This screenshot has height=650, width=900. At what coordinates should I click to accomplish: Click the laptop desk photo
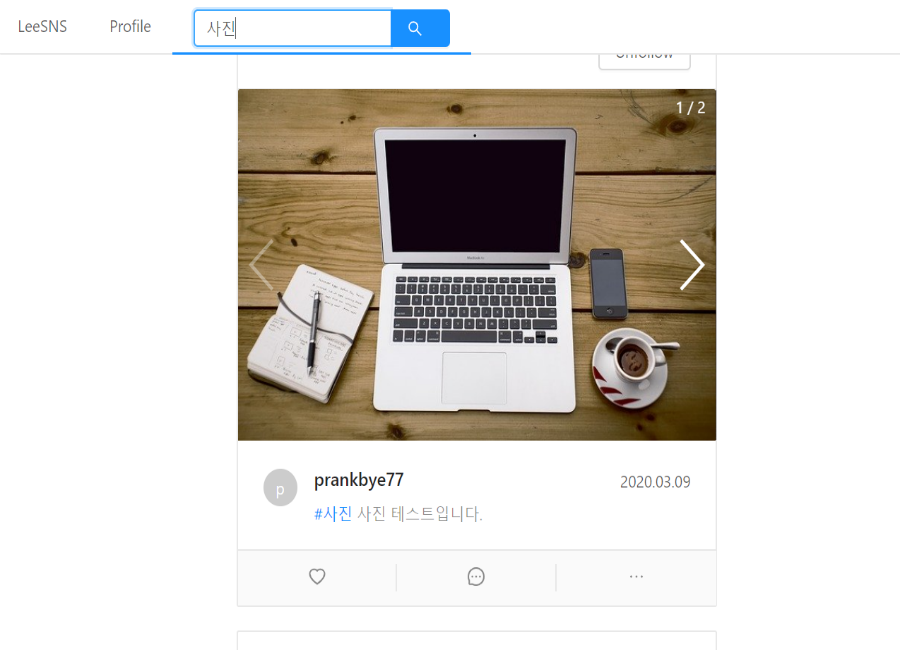tap(477, 265)
